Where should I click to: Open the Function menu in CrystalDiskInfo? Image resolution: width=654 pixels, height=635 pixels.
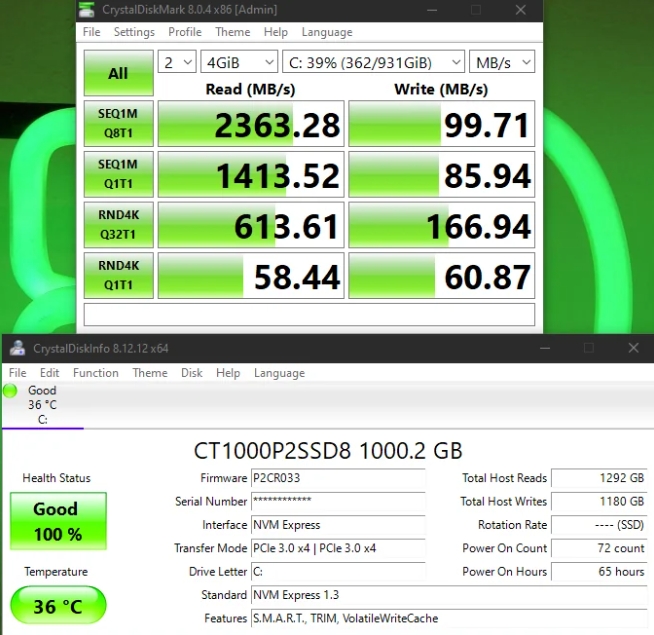(x=96, y=373)
